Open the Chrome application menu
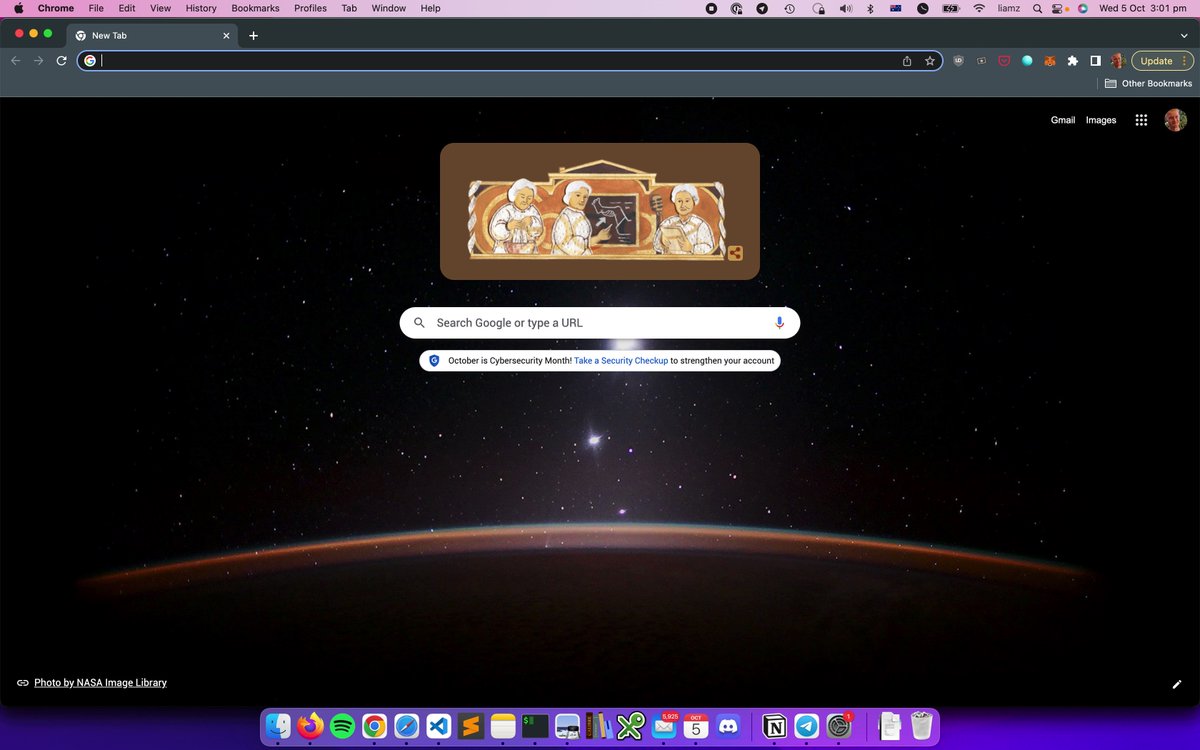 pyautogui.click(x=56, y=8)
